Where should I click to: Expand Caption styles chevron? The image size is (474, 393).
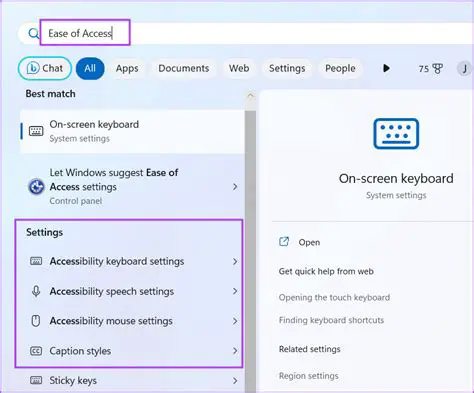pos(235,351)
